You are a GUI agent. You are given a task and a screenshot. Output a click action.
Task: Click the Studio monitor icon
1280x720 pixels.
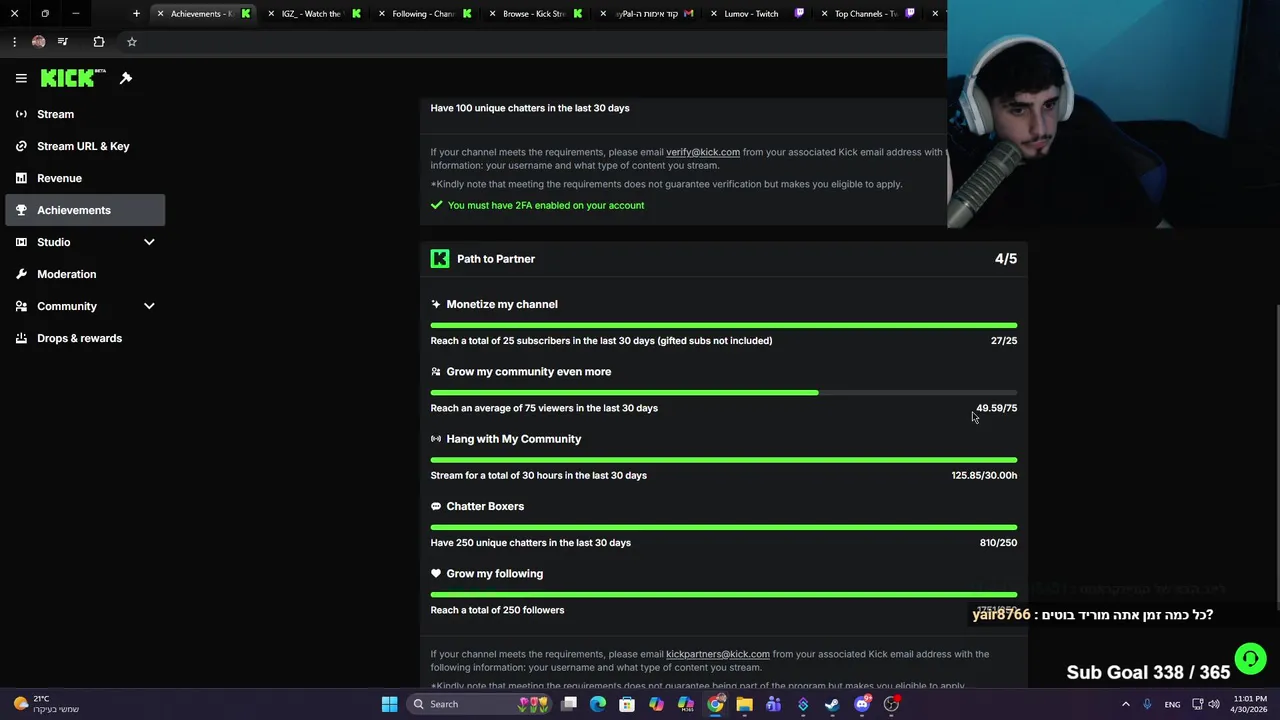21,242
